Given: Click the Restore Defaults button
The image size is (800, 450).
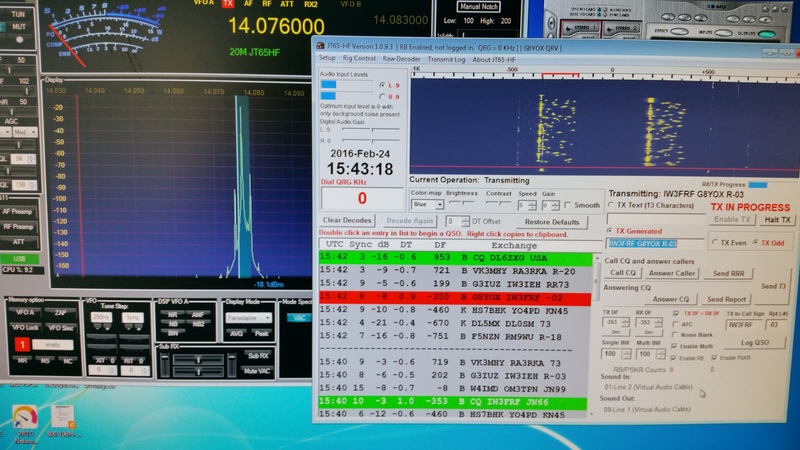Looking at the screenshot, I should (x=552, y=222).
